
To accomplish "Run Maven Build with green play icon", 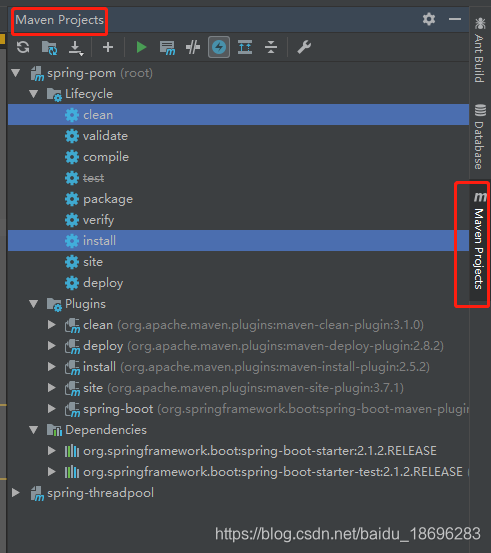I will coord(141,47).
